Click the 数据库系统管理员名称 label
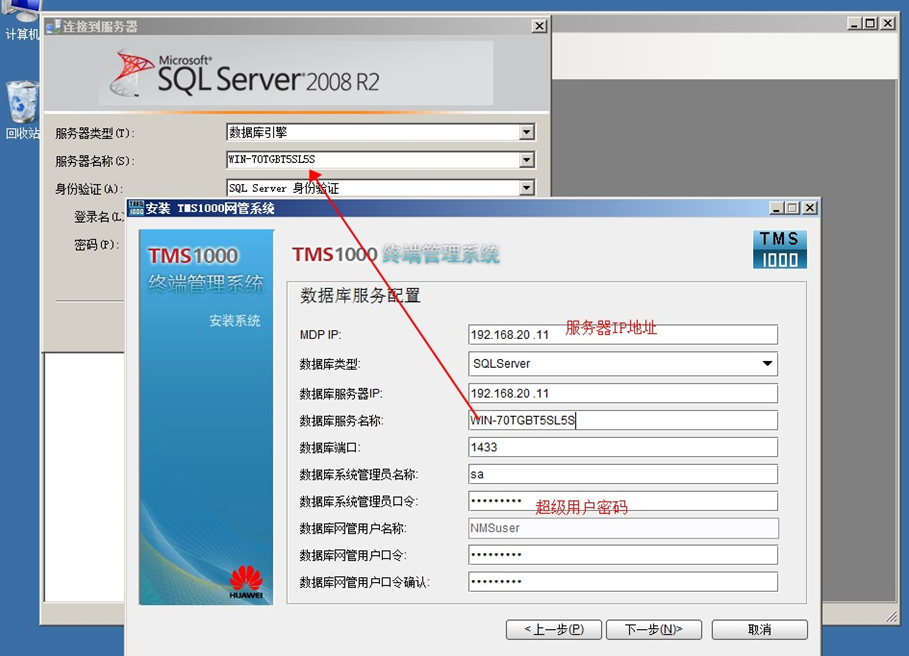The image size is (909, 656). (359, 475)
